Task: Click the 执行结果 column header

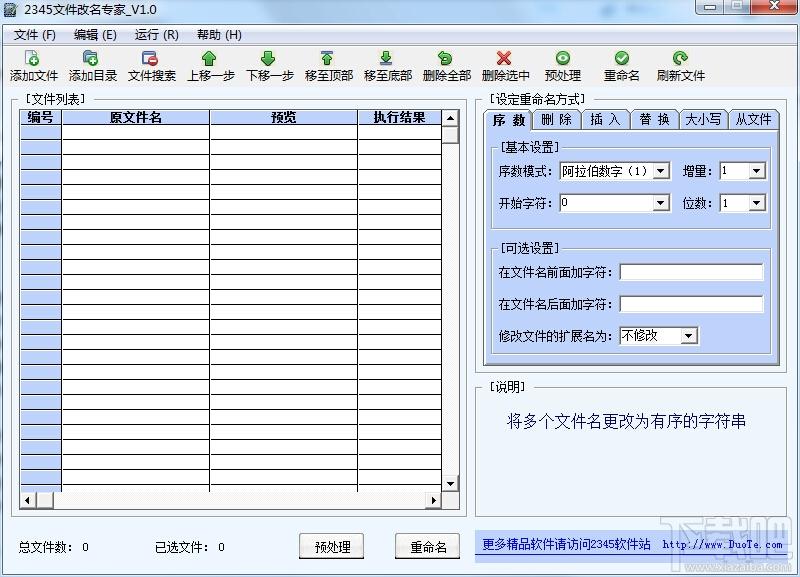Action: 399,117
